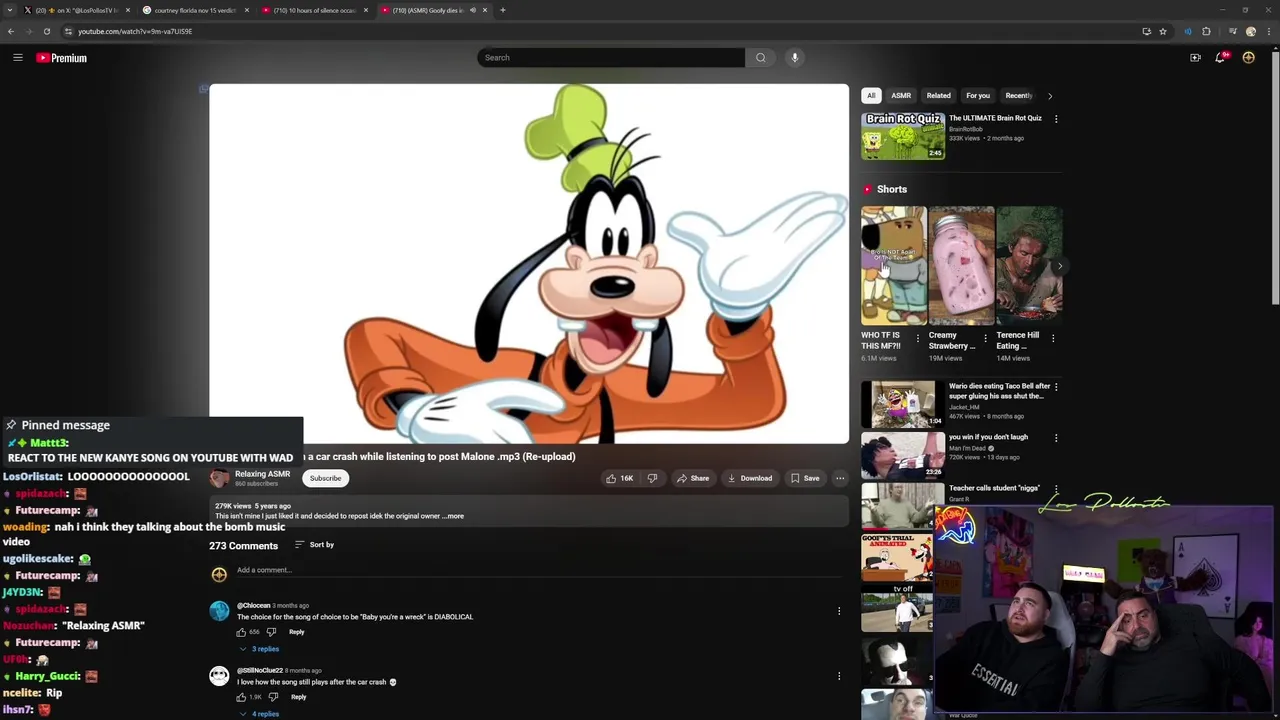Reply to @Chiocean's comment
This screenshot has width=1280, height=720.
tap(296, 632)
